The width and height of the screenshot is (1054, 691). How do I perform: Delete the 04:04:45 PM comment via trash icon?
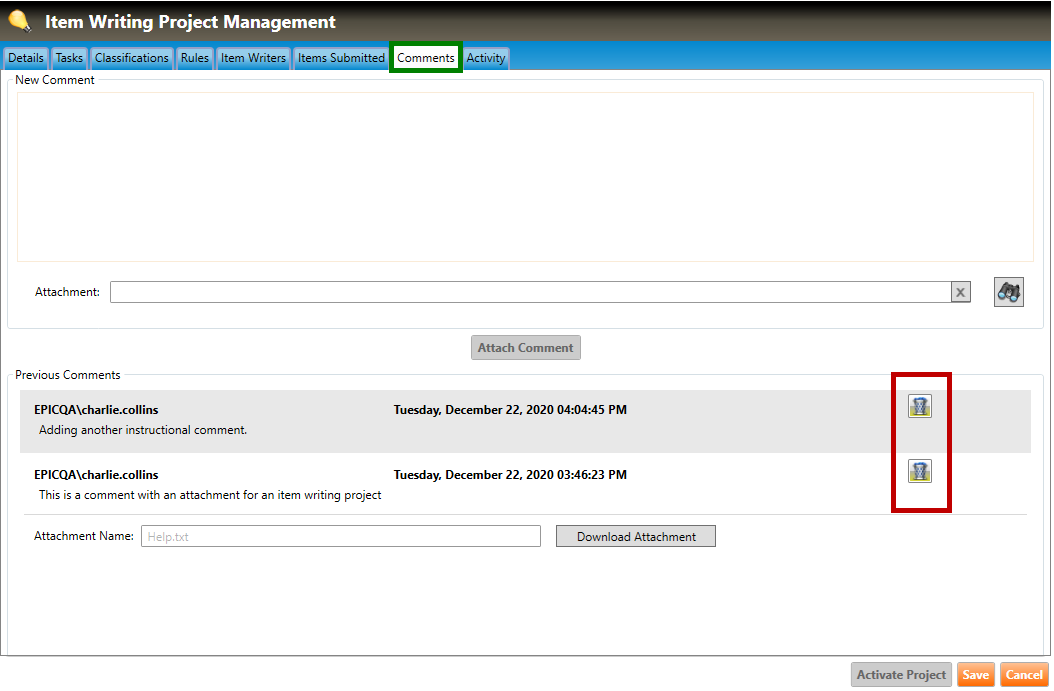coord(919,406)
